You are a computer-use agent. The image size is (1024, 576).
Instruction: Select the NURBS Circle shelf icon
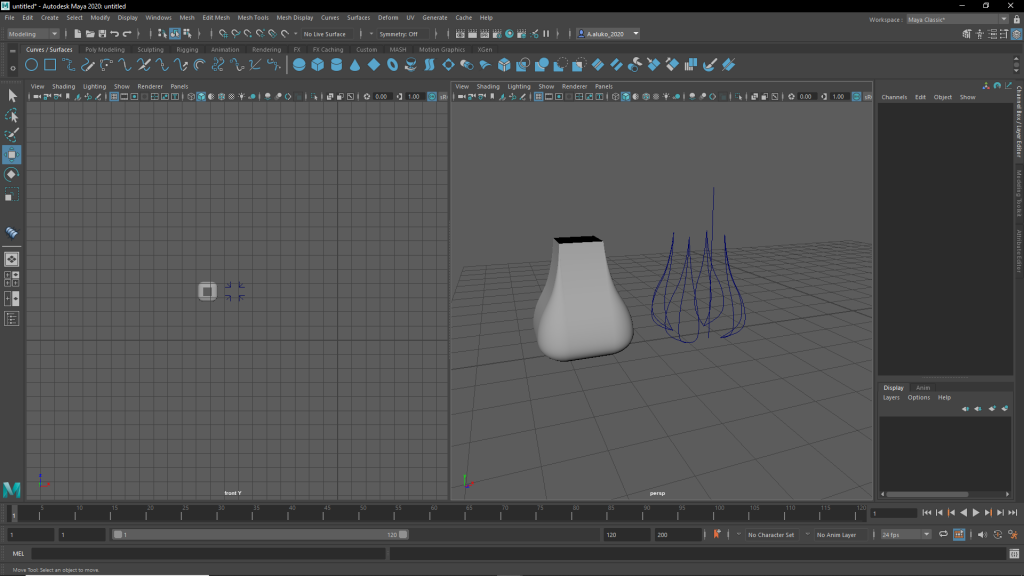tap(32, 65)
